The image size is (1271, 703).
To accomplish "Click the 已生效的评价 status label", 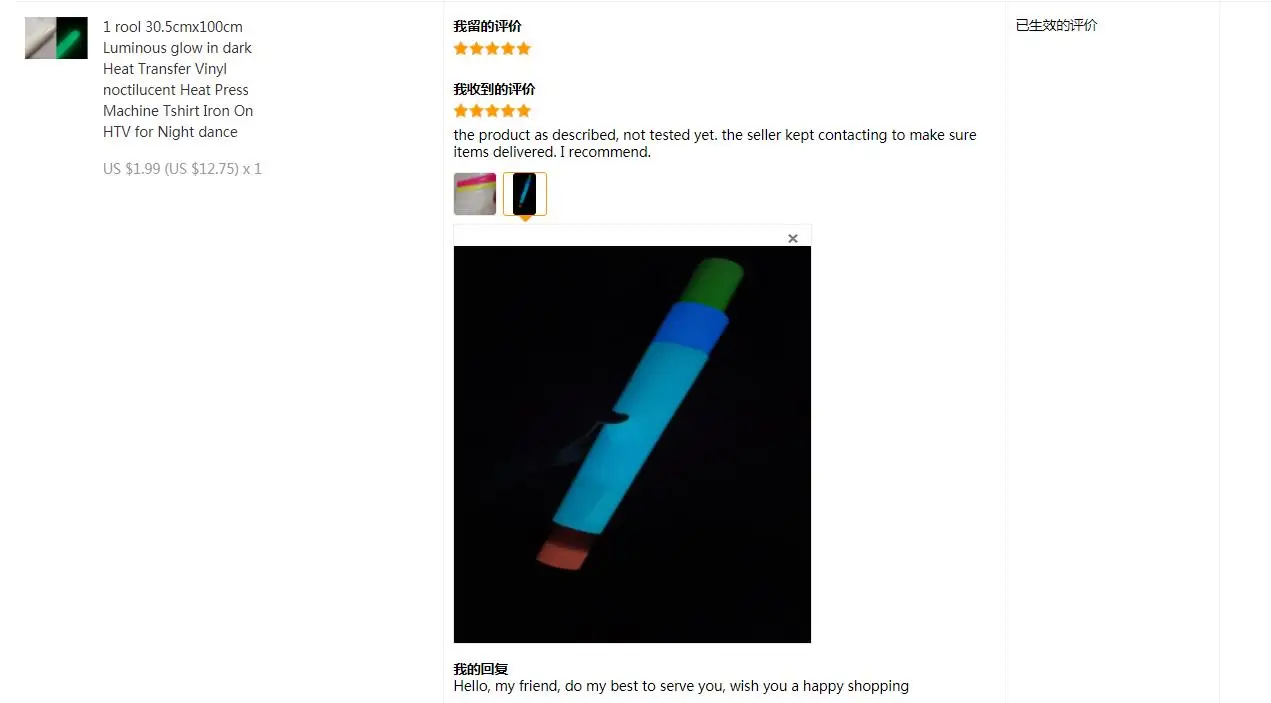I will [x=1057, y=25].
